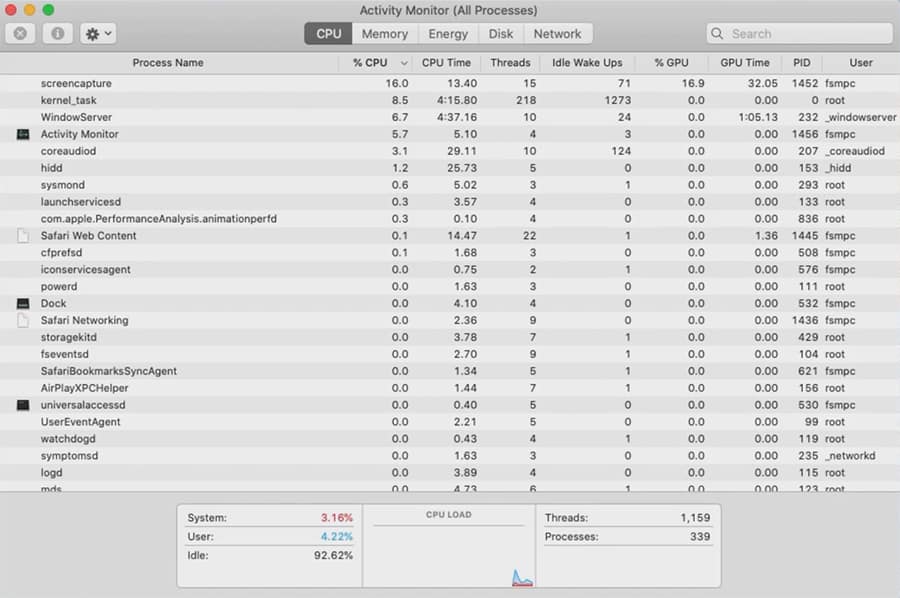Switch to the Energy tab
Screen dimensions: 900x598
447,34
